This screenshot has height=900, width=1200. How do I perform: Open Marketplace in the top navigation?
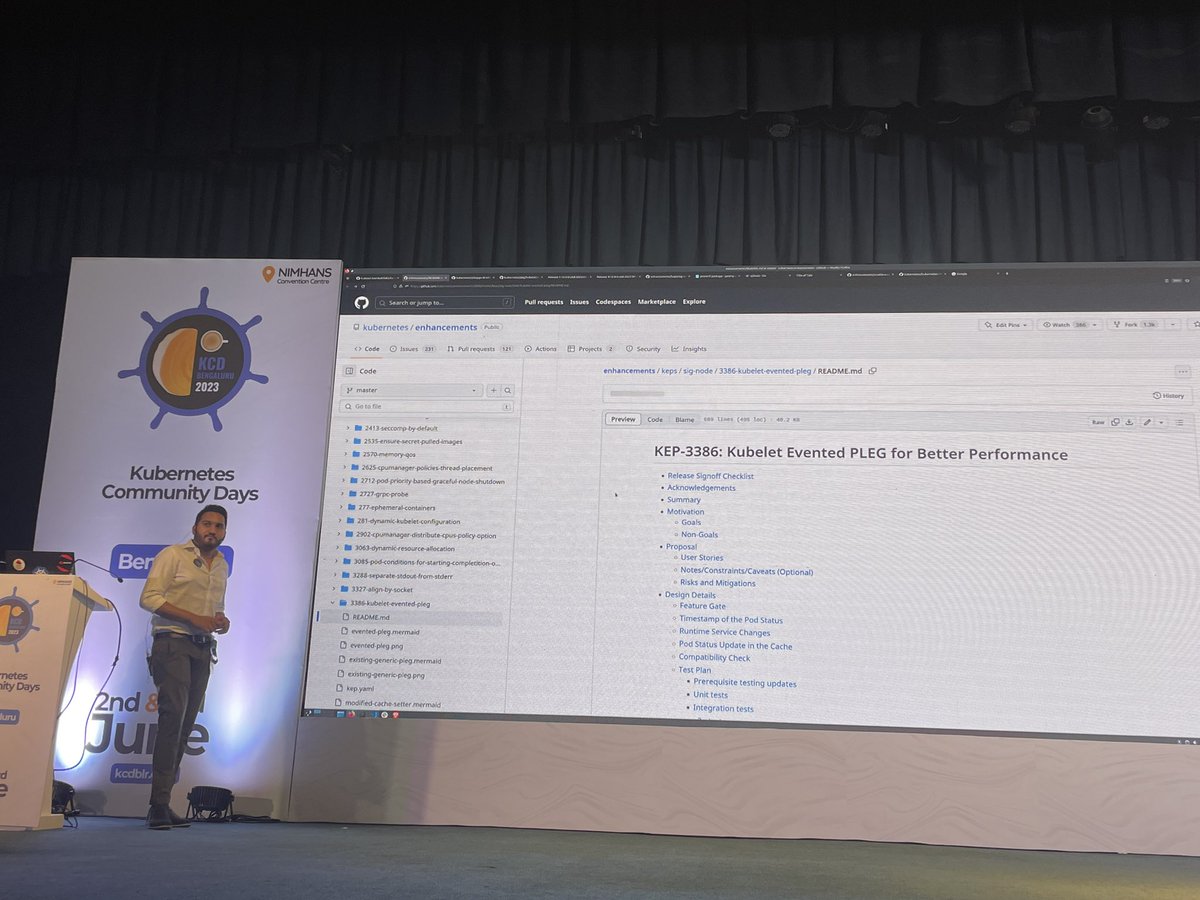point(655,301)
